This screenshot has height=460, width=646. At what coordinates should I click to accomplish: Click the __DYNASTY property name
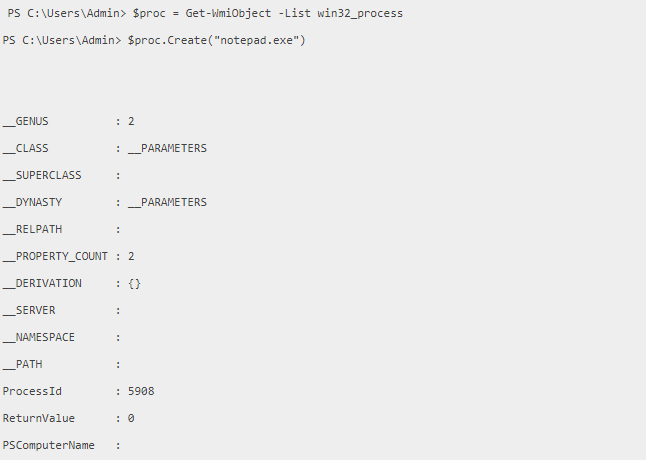tap(32, 202)
